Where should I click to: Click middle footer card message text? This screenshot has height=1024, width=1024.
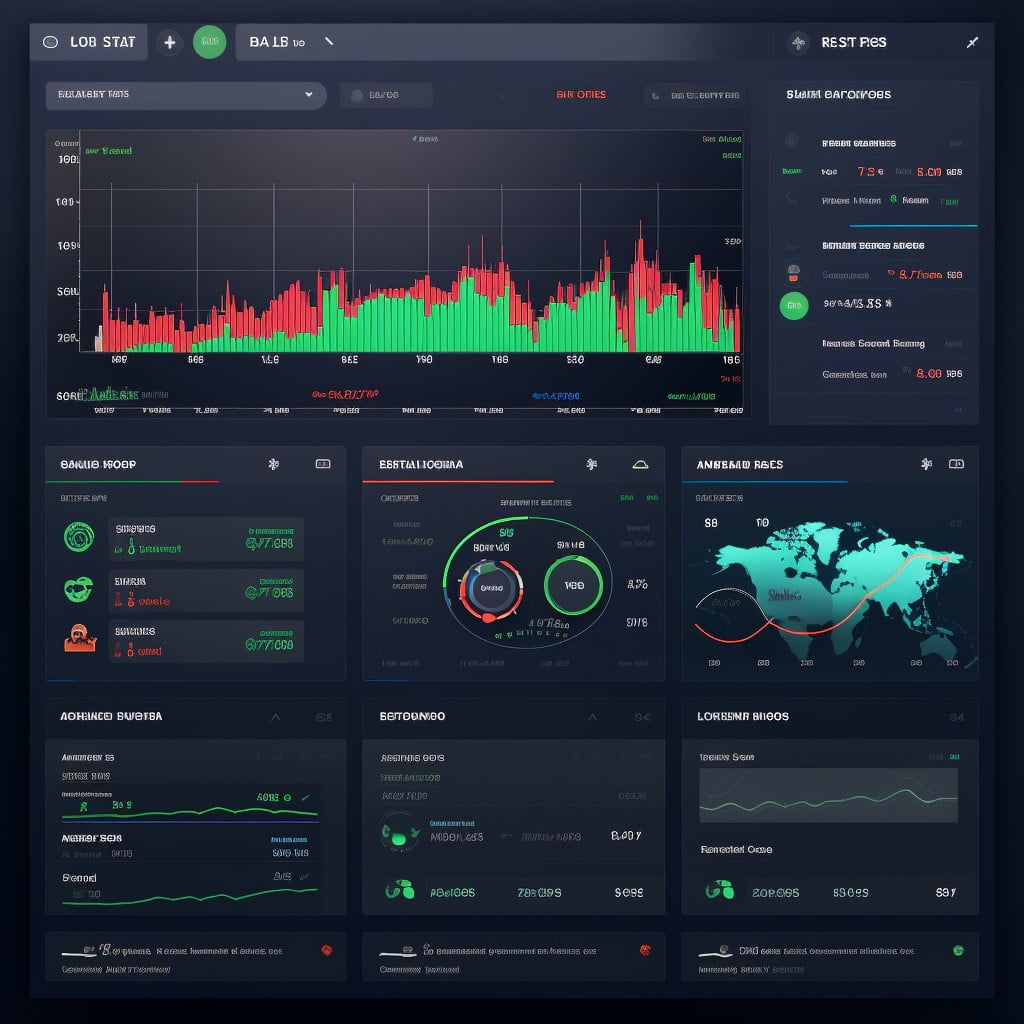coord(509,951)
